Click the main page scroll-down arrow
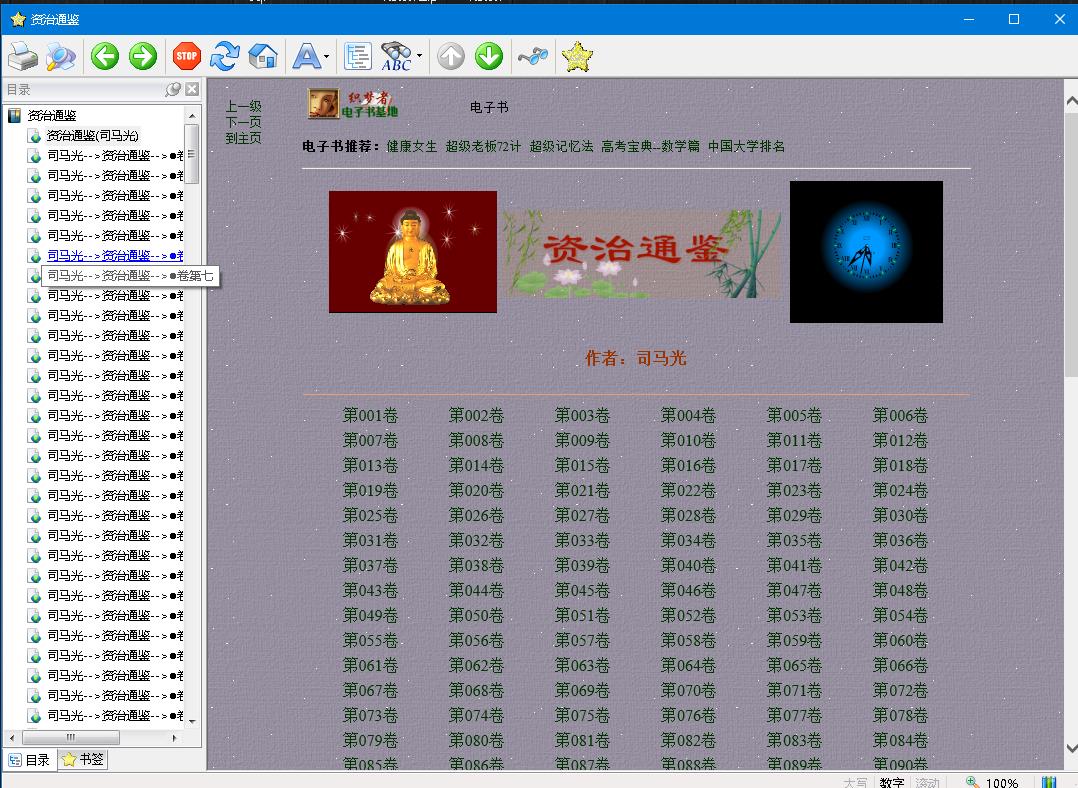Image resolution: width=1078 pixels, height=788 pixels. 1071,748
